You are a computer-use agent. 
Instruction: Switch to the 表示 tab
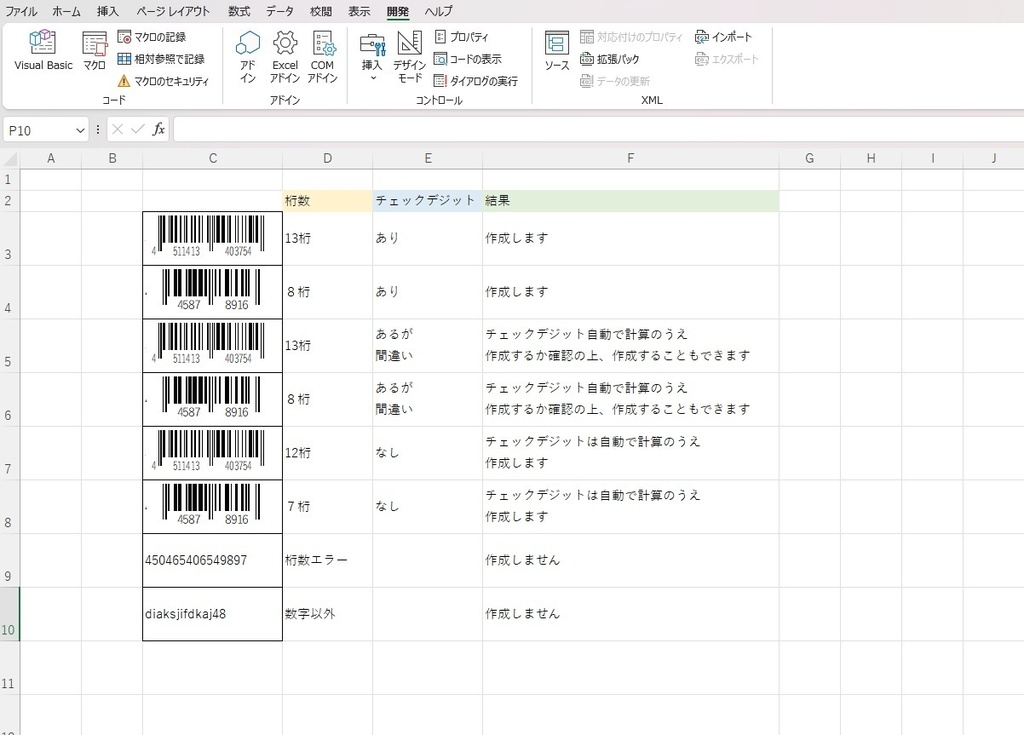point(359,11)
